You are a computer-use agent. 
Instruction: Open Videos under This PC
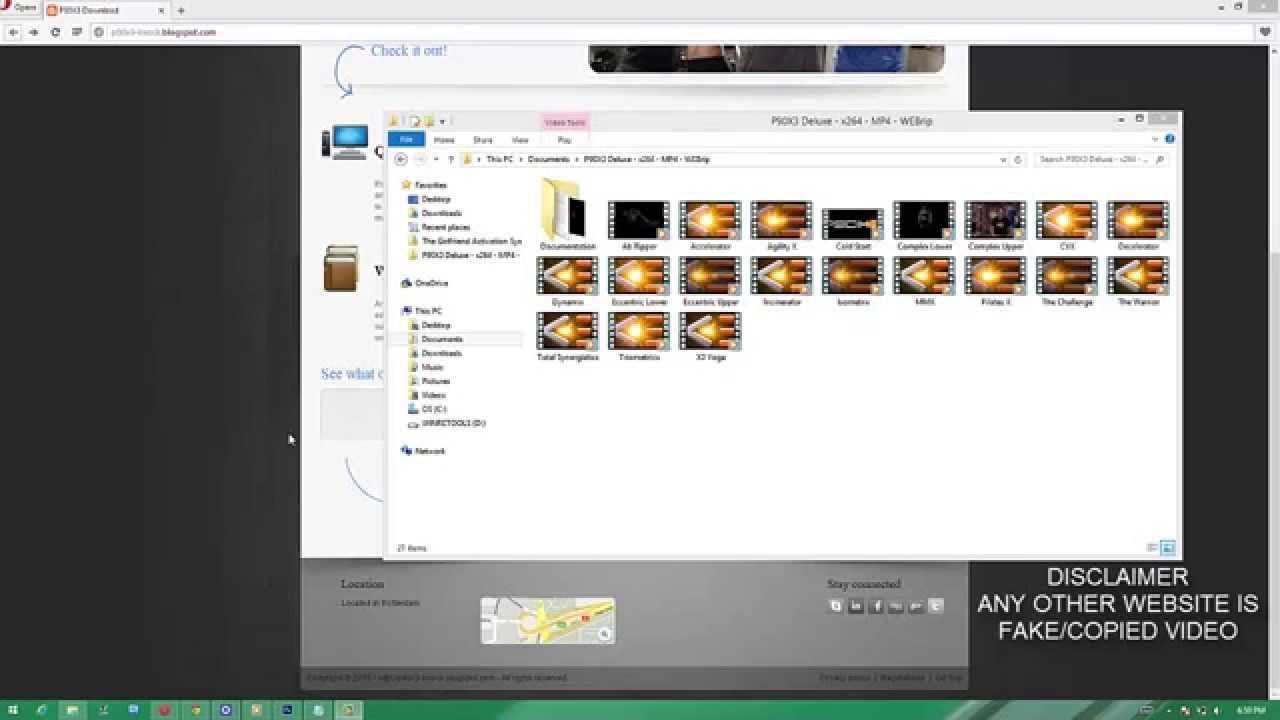pyautogui.click(x=433, y=395)
